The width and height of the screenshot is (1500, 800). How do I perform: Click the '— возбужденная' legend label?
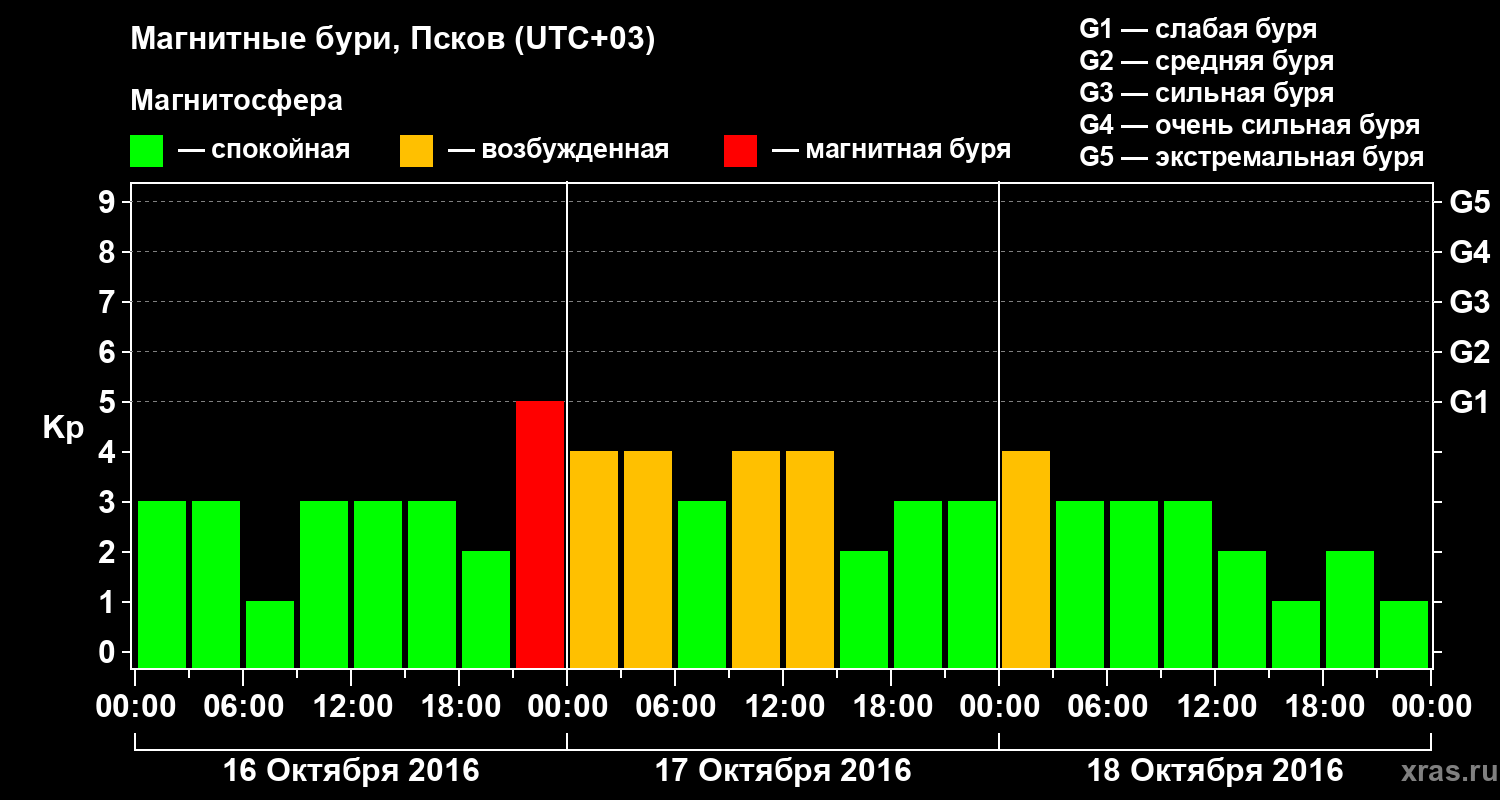pos(558,151)
